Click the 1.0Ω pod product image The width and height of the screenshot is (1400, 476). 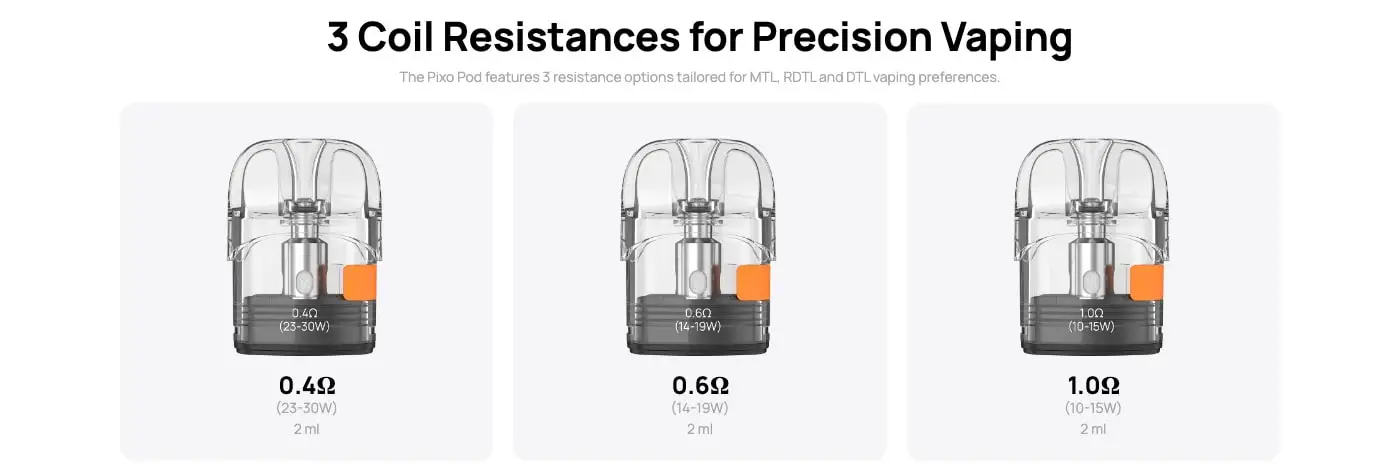(x=1093, y=245)
